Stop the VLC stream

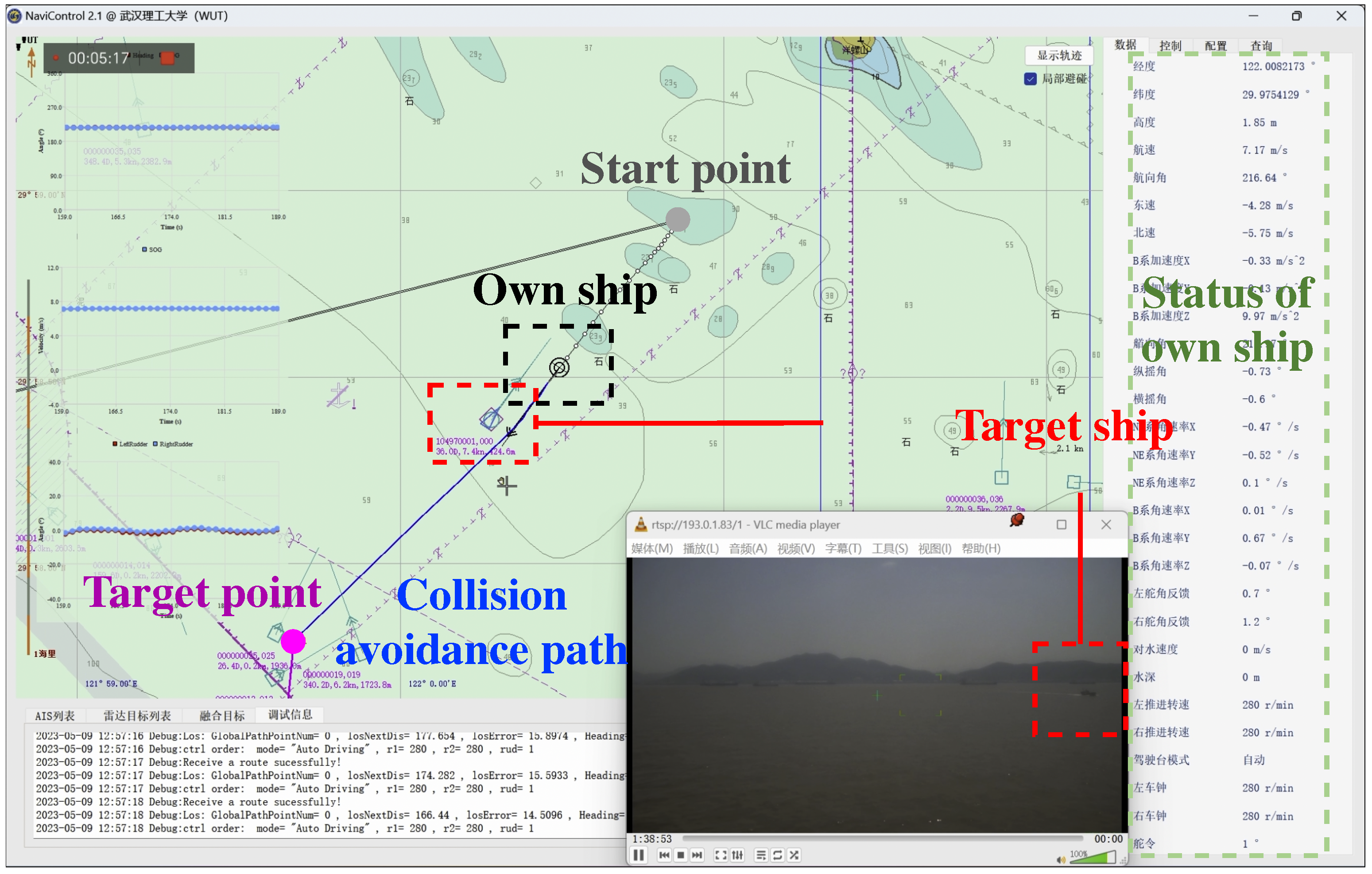680,855
